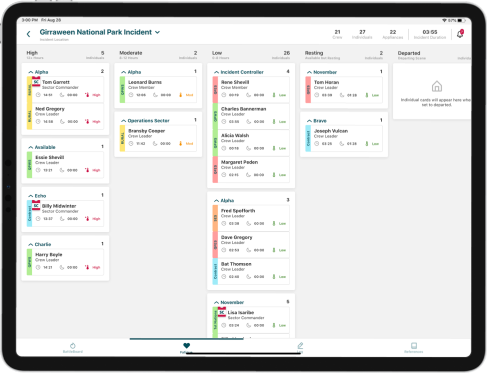
Task: Open the References tab
Action: click(x=414, y=347)
